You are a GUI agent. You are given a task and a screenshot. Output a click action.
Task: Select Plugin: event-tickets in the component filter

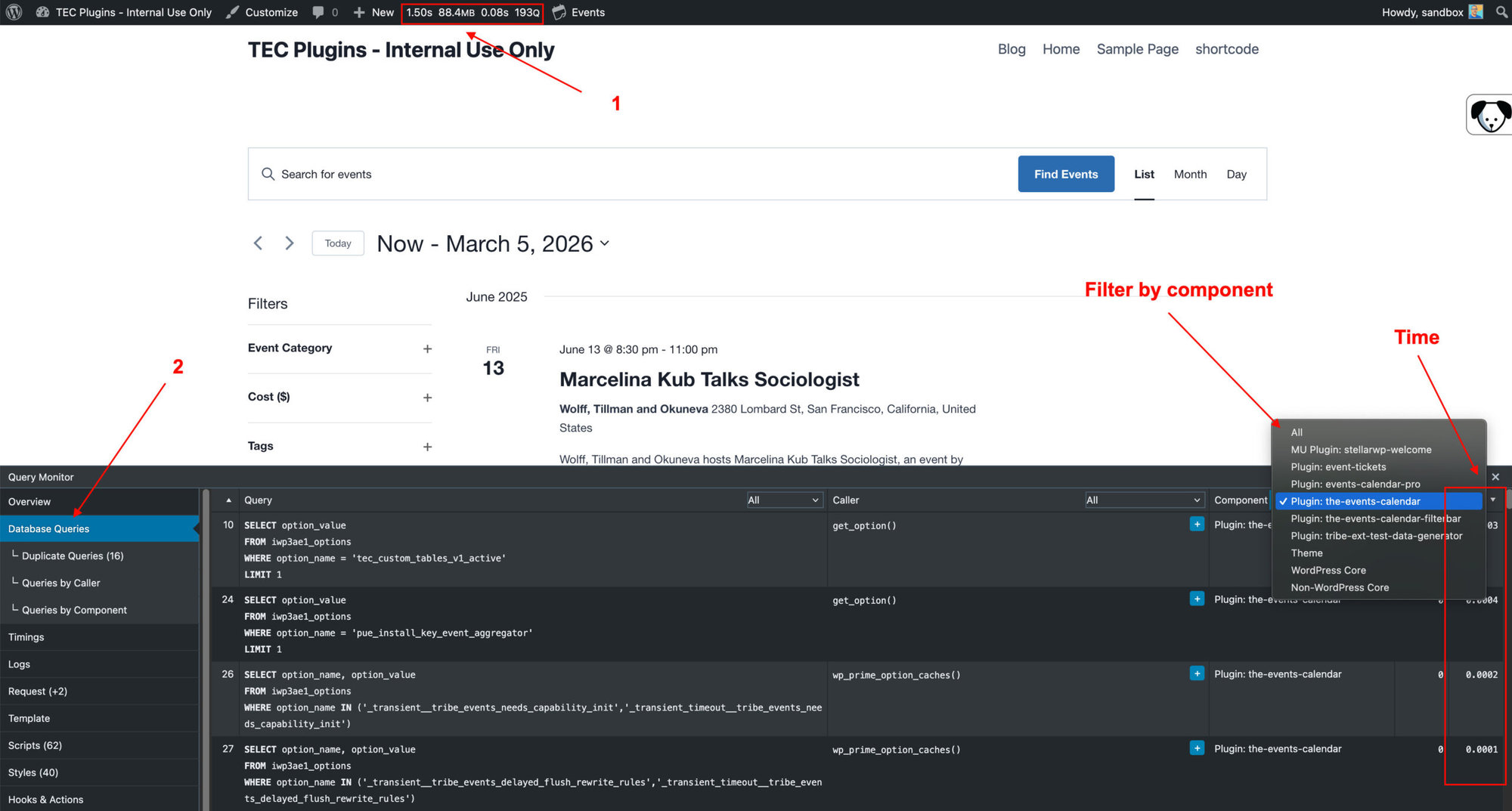coord(1338,466)
